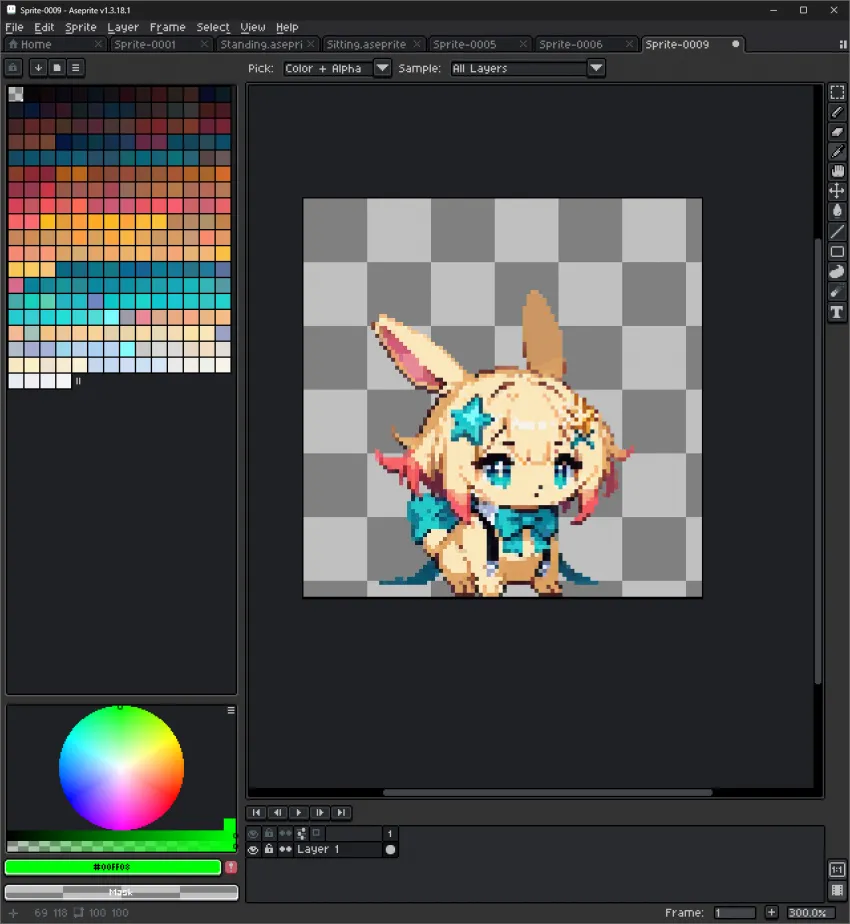Click the green #00FF08 foreground color button
This screenshot has width=850, height=924.
click(113, 867)
